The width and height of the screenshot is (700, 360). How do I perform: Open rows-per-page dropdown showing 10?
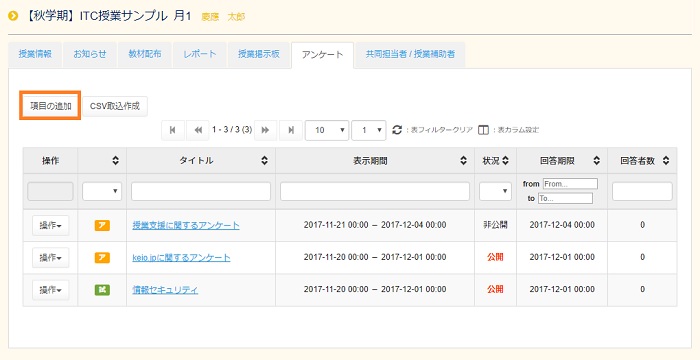(327, 130)
